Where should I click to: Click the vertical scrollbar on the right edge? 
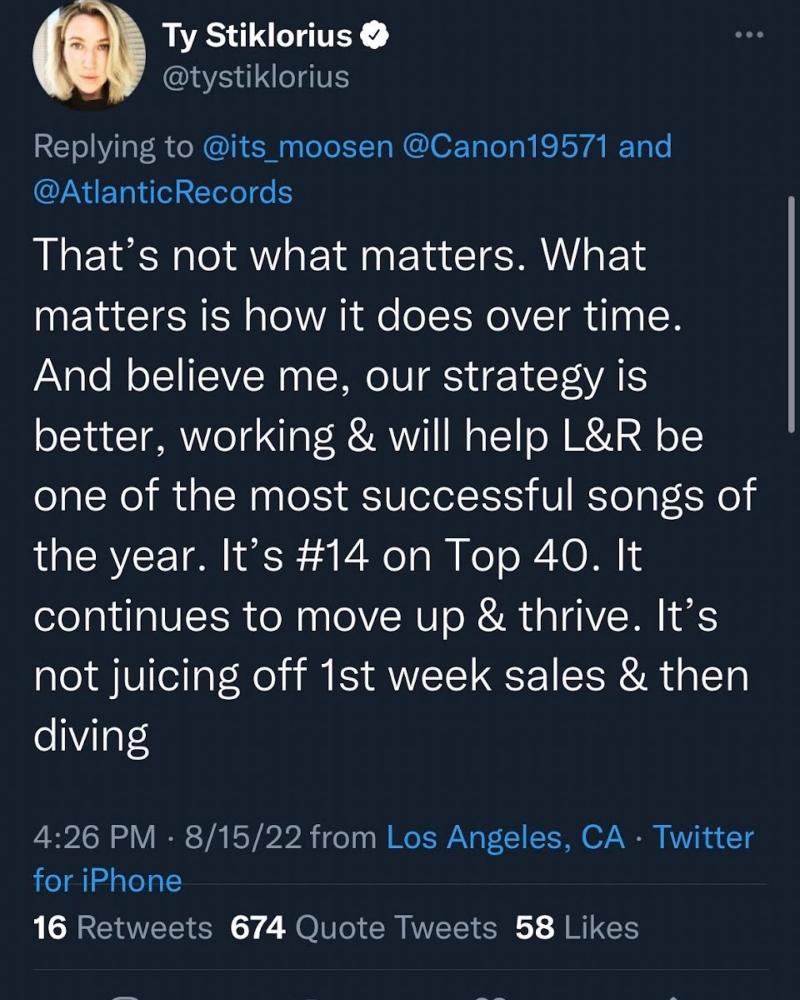pyautogui.click(x=792, y=315)
